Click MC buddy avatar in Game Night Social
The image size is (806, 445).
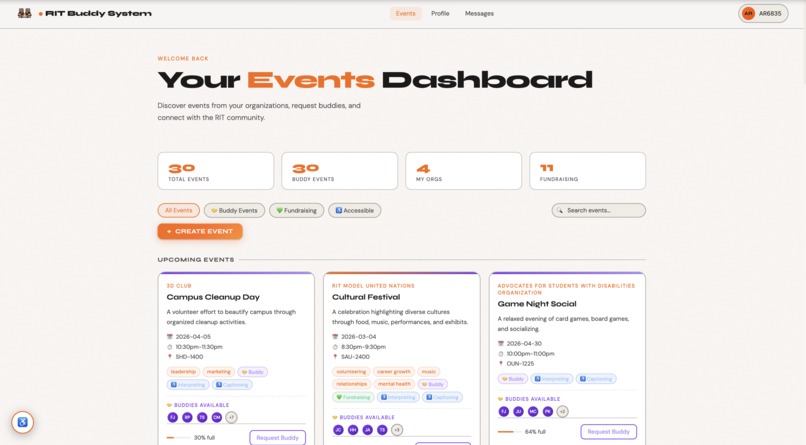[x=533, y=411]
